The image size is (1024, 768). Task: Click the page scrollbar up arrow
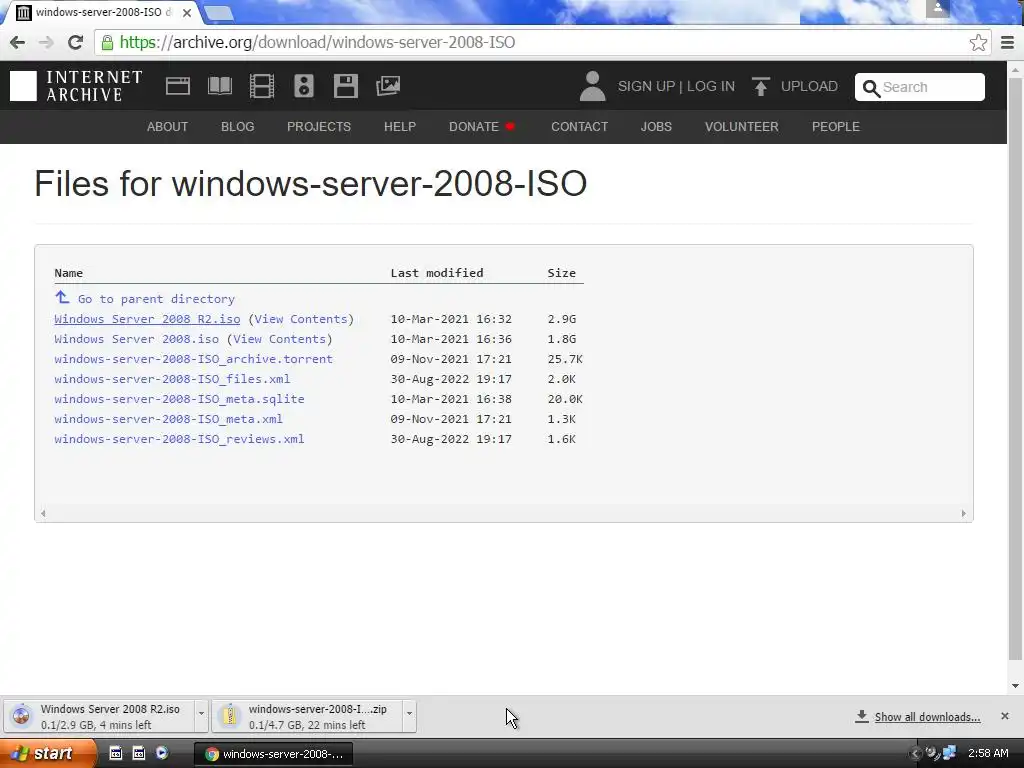click(x=1015, y=69)
